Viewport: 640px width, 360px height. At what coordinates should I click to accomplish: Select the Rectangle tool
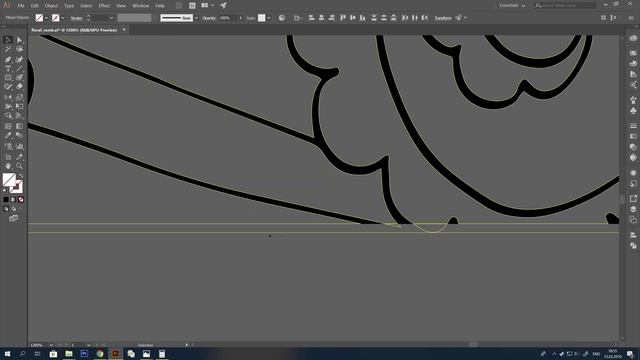point(8,77)
